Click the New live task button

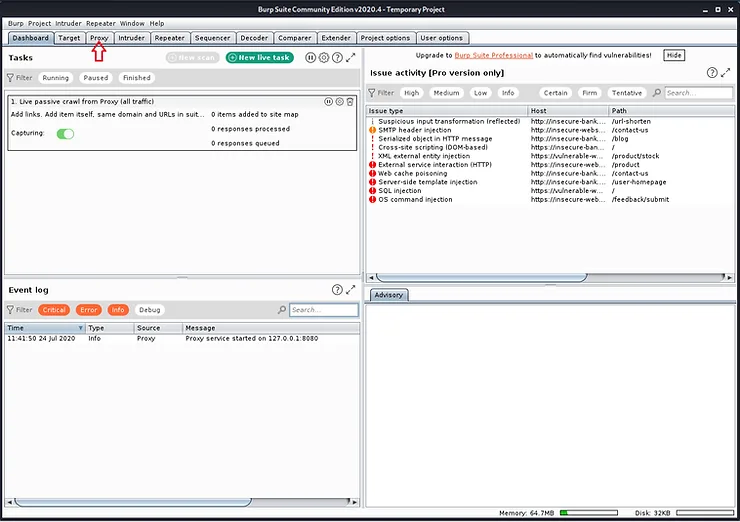point(260,58)
